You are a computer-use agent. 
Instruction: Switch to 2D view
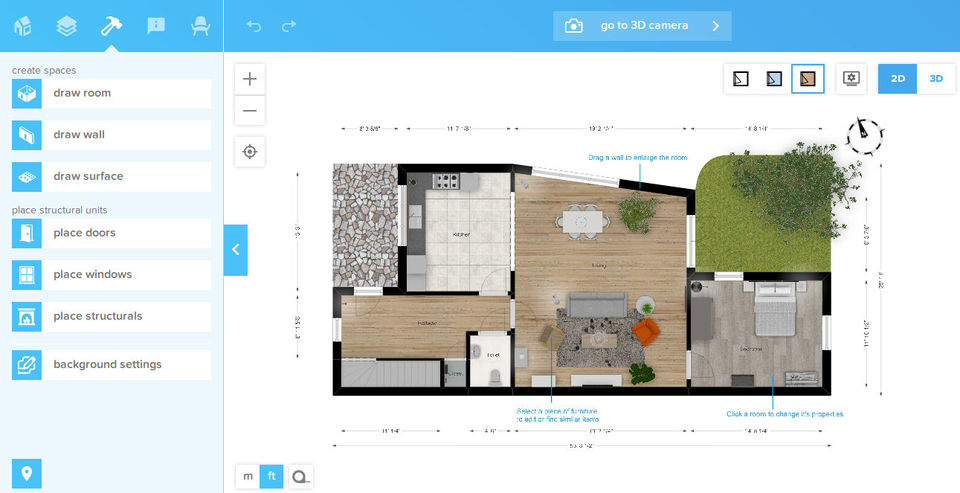point(898,79)
